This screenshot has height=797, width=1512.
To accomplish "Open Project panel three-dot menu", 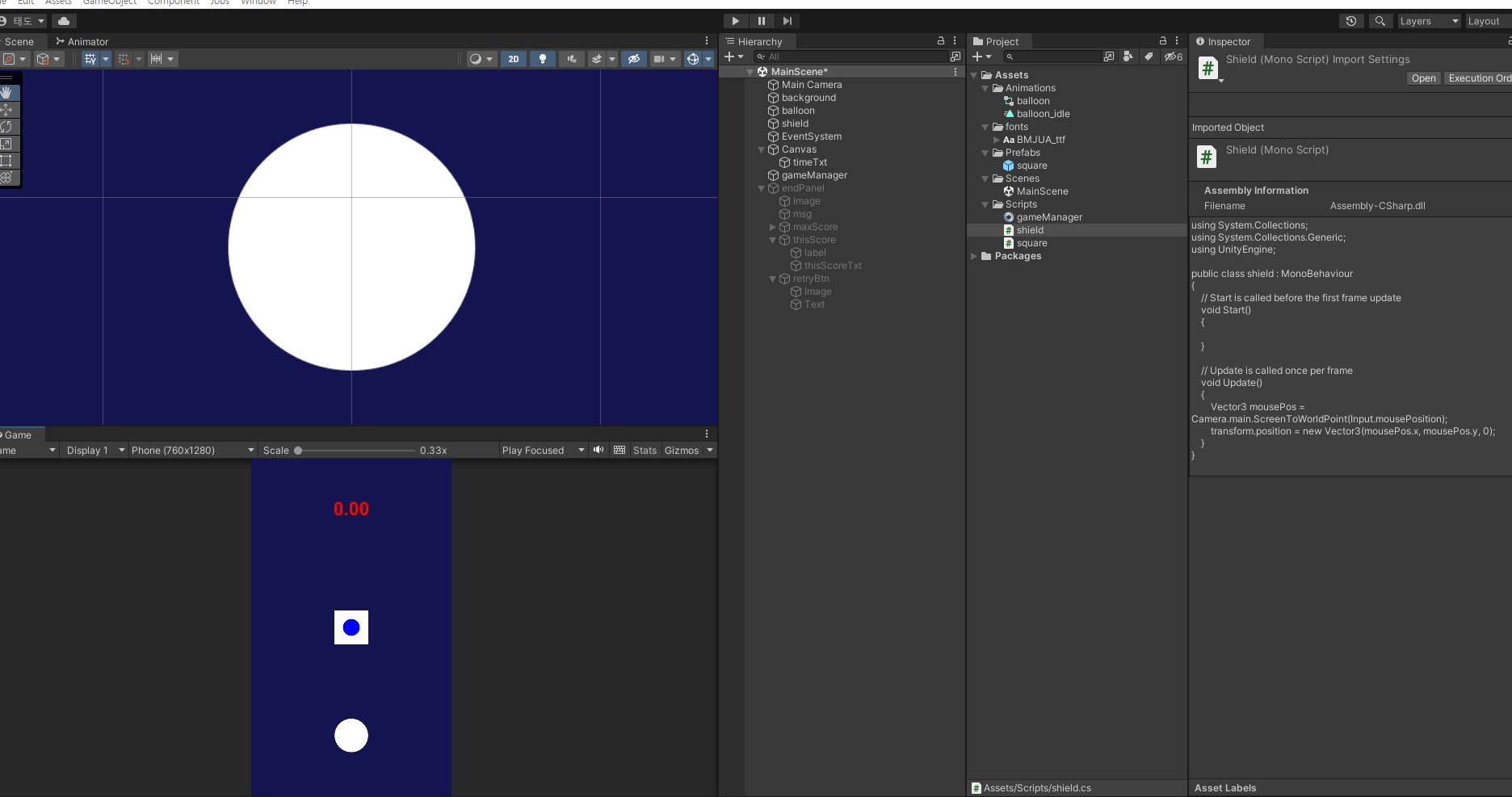I will click(1177, 40).
